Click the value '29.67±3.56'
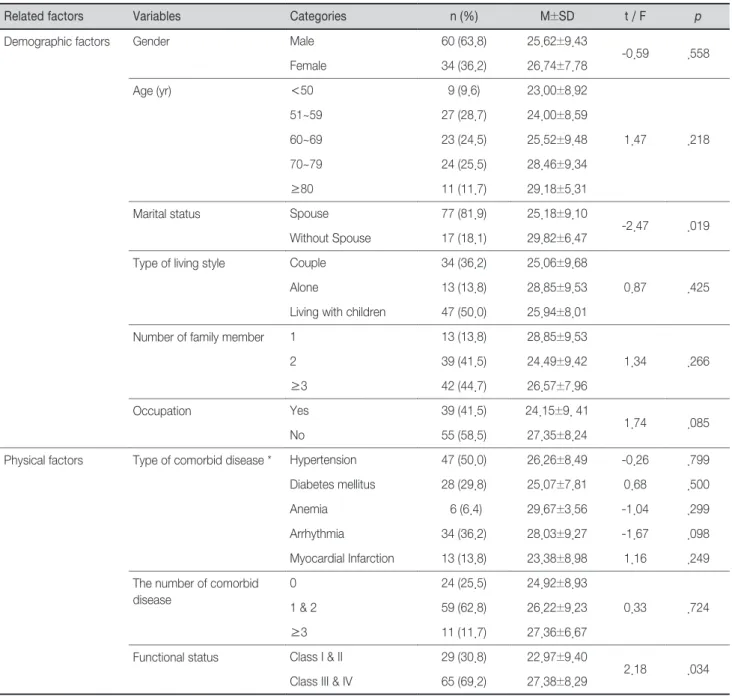 click(x=557, y=509)
